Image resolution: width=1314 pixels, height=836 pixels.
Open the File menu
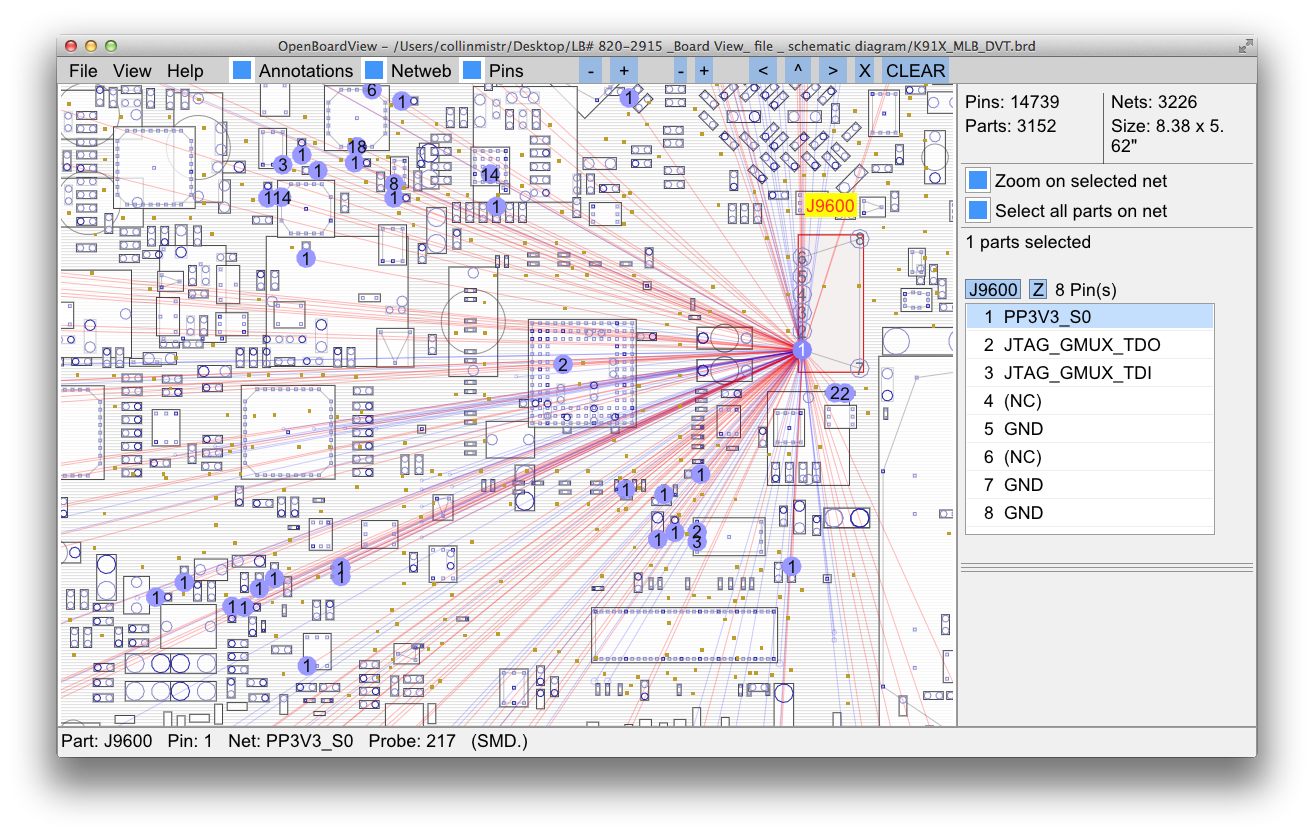(x=83, y=71)
